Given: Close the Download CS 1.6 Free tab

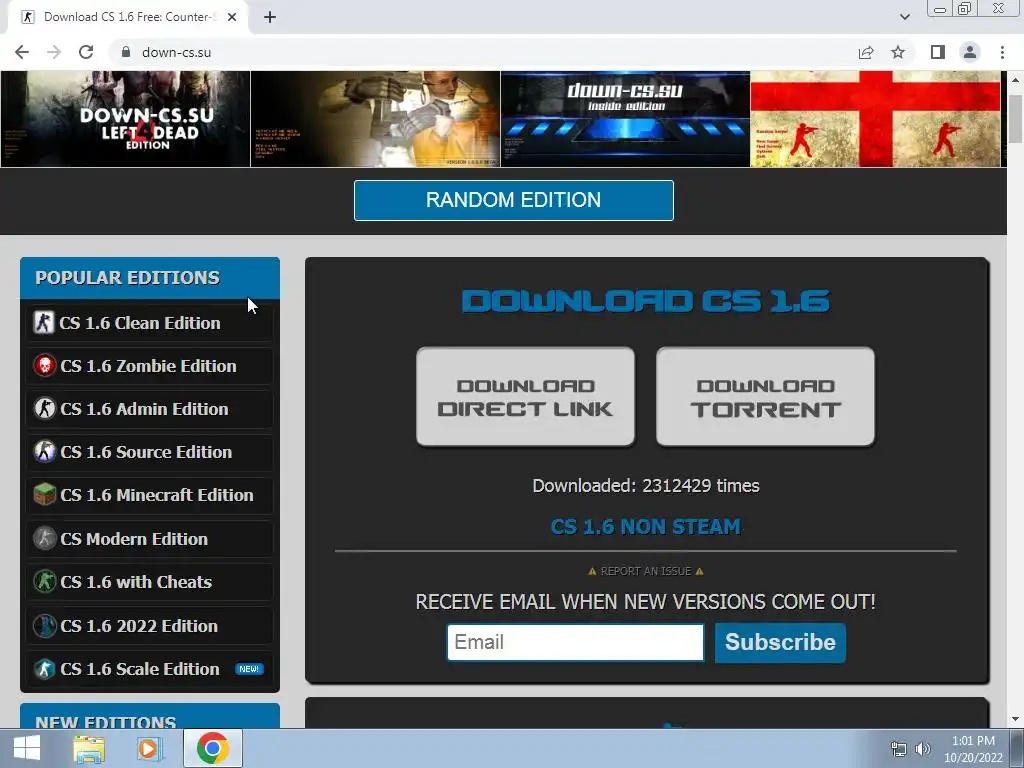Looking at the screenshot, I should (x=232, y=17).
